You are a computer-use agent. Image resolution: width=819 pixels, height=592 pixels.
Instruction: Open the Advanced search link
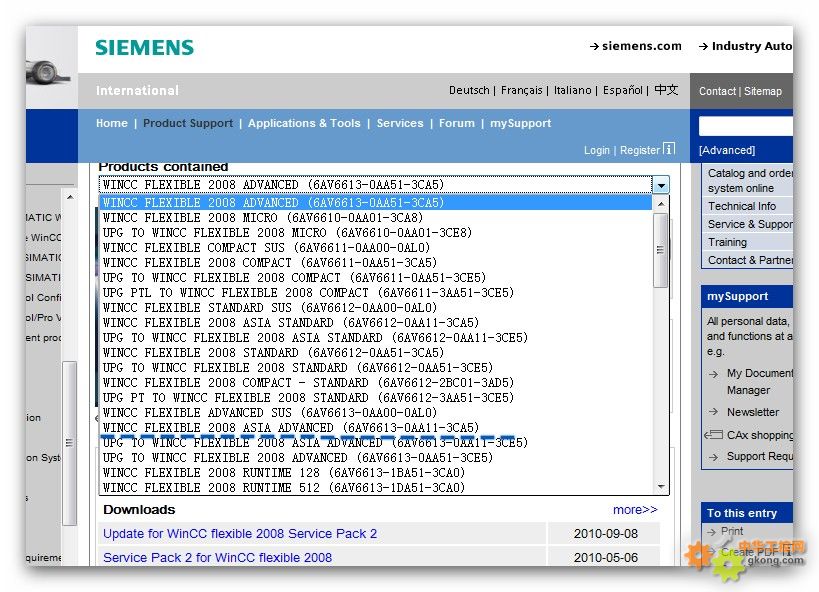(727, 150)
